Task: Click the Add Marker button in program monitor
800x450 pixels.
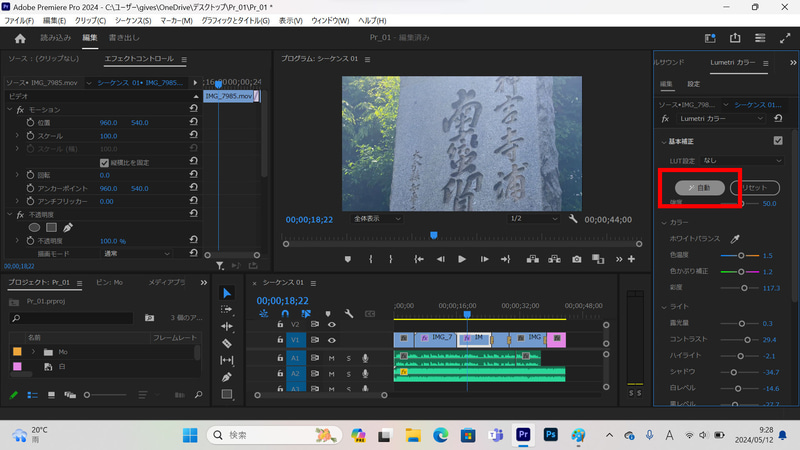Action: (348, 259)
